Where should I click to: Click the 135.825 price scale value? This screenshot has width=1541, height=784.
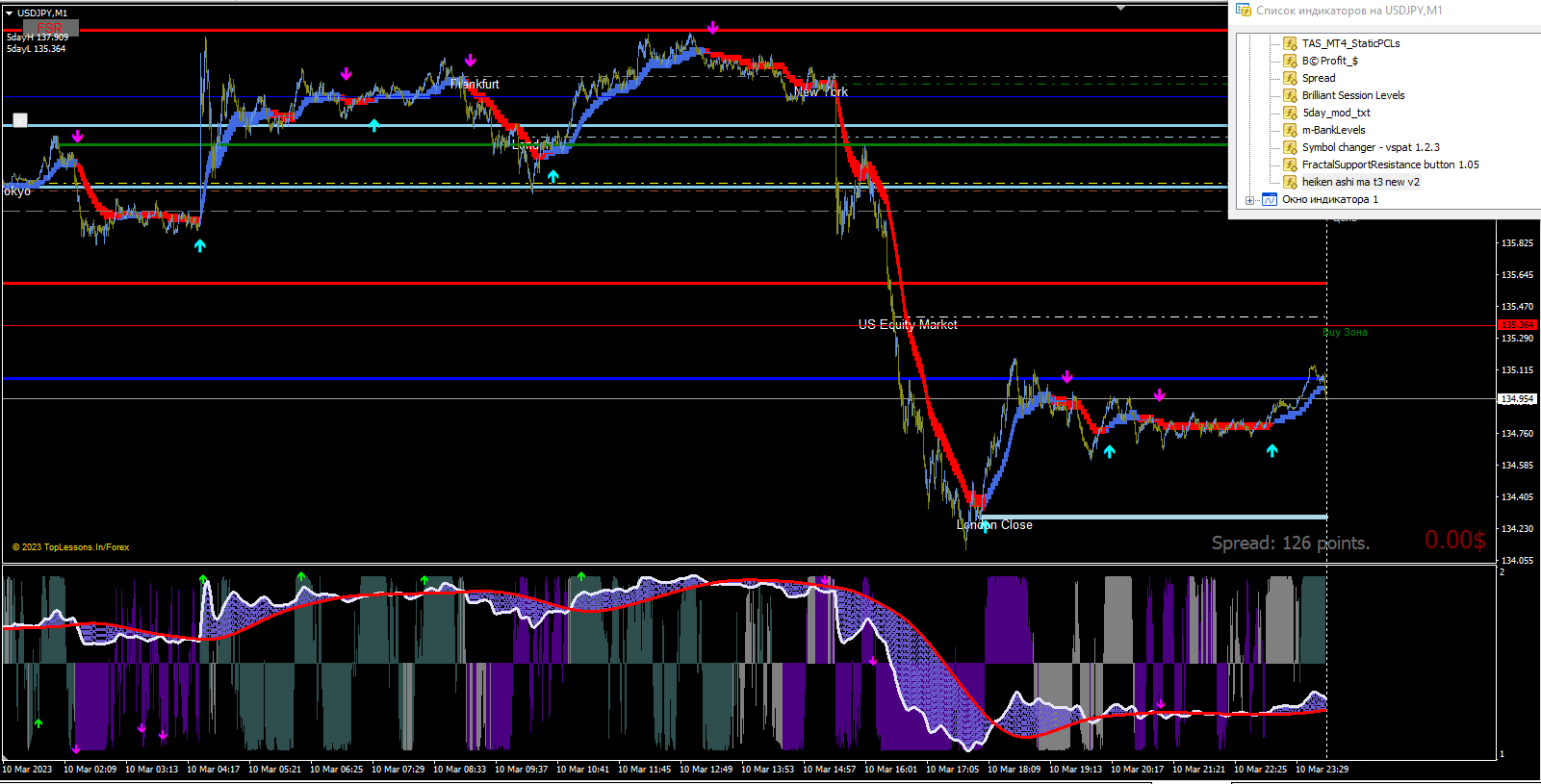pos(1518,243)
